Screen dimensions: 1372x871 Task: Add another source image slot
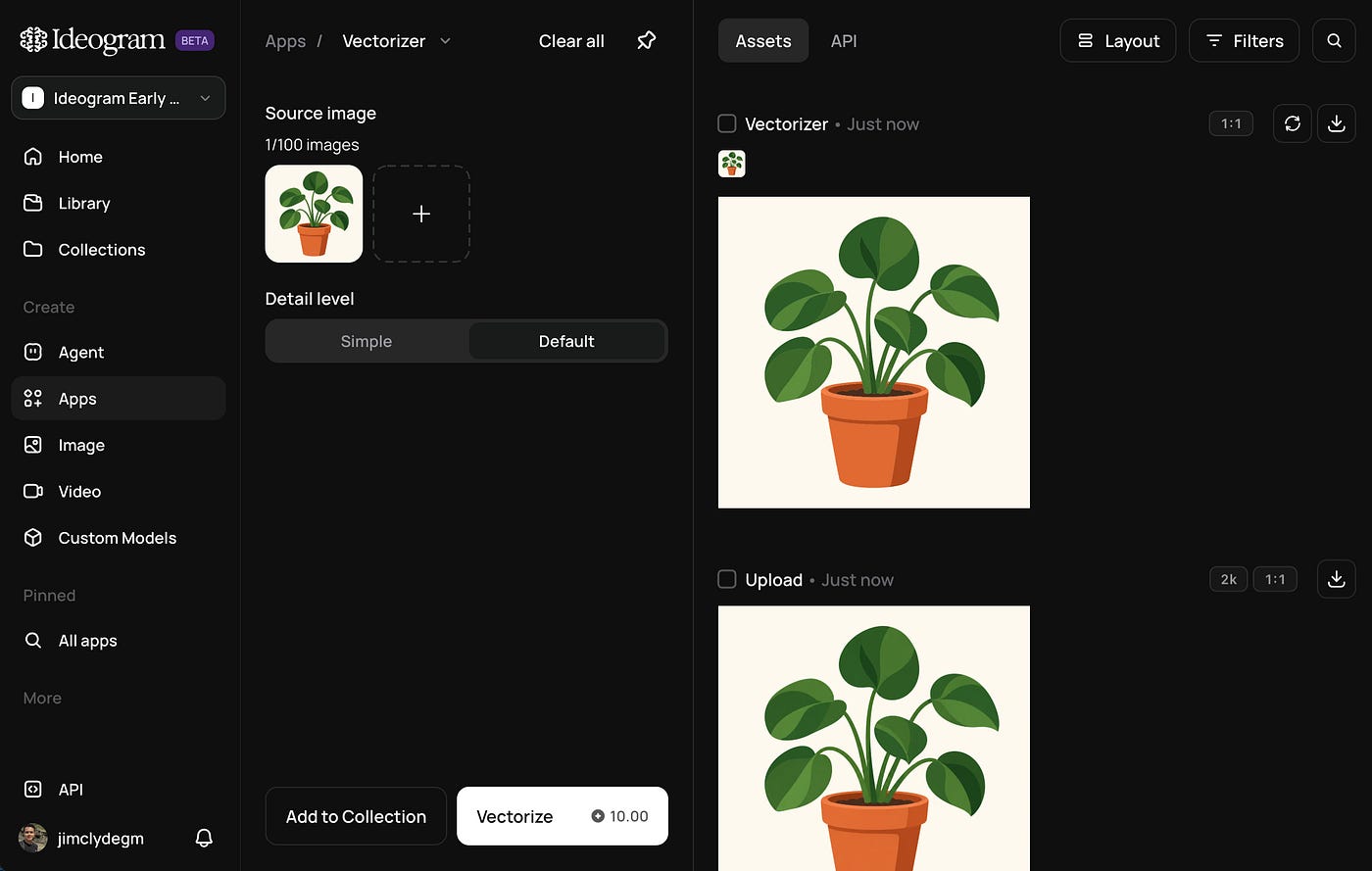pyautogui.click(x=421, y=214)
